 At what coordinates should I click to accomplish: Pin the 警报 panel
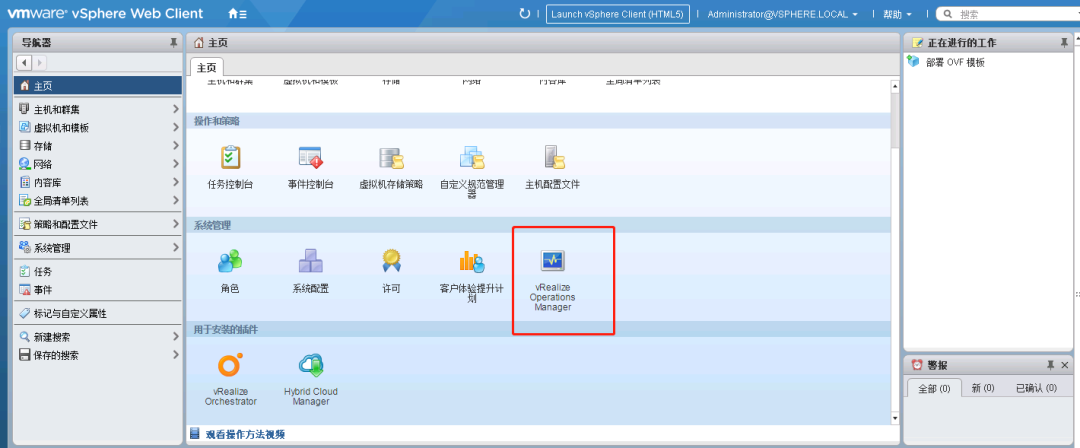1050,365
